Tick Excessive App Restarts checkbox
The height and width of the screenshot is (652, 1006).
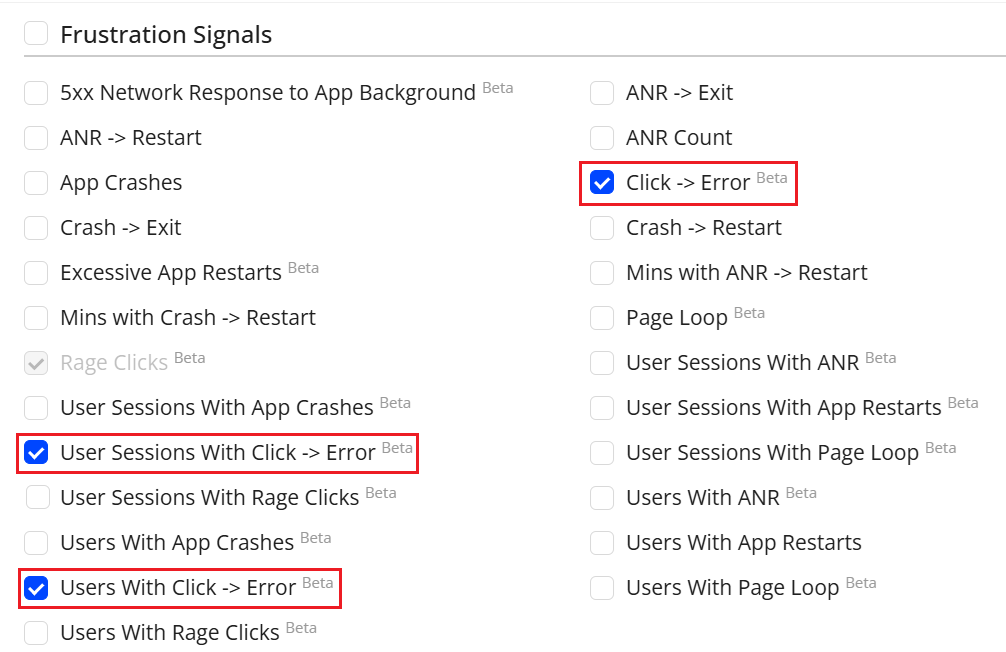[36, 273]
